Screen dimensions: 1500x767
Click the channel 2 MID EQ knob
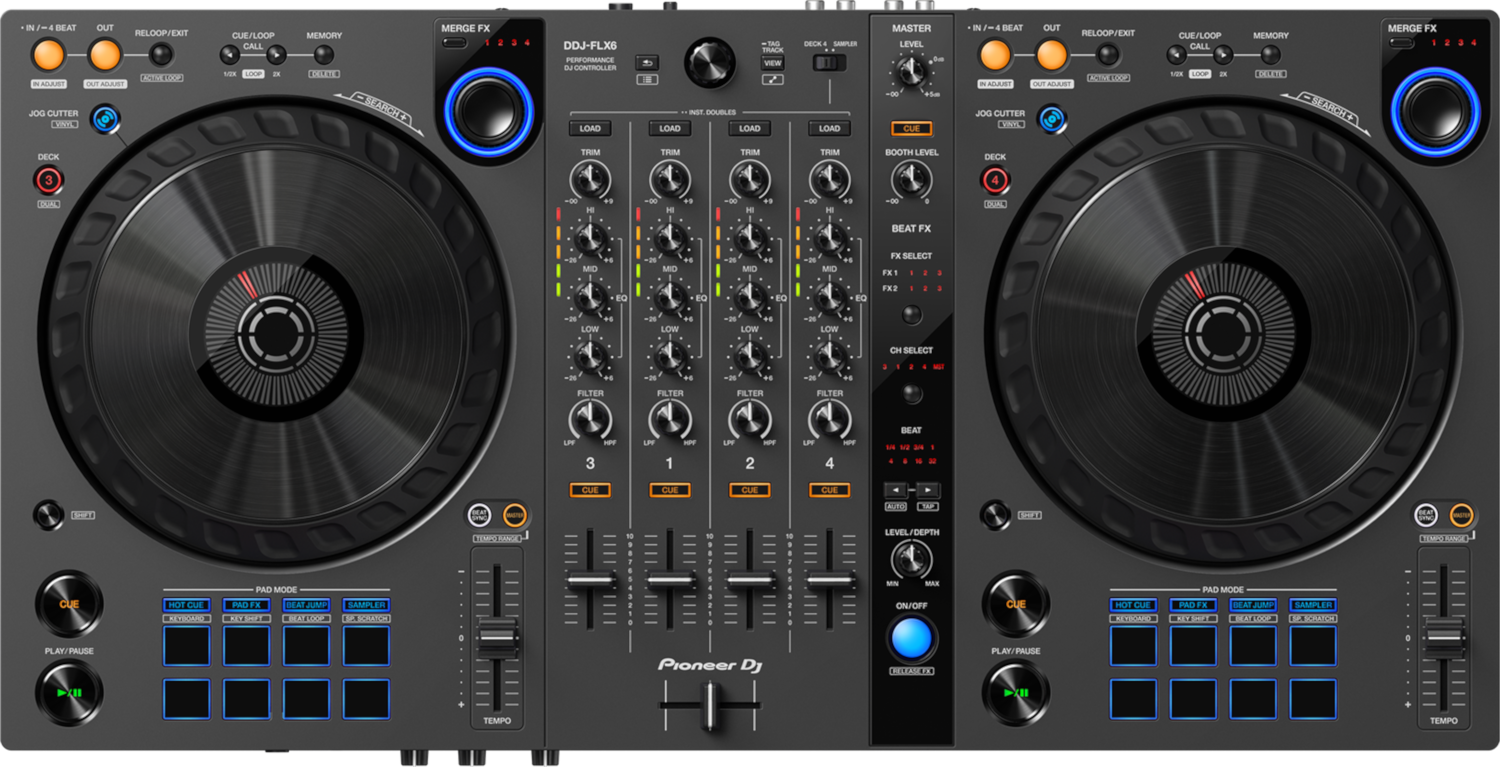pos(750,297)
